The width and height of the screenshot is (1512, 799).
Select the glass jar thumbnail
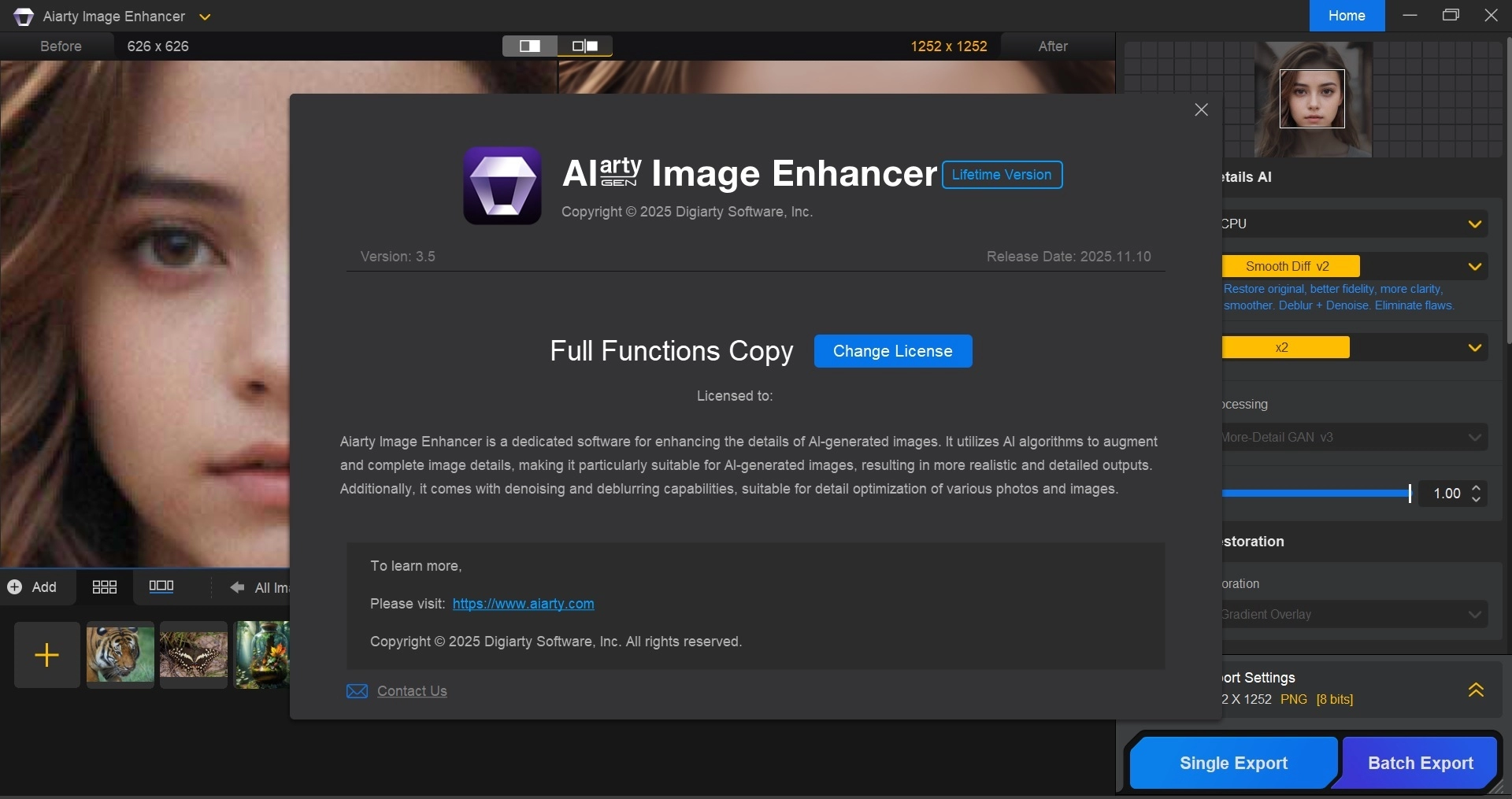(262, 655)
